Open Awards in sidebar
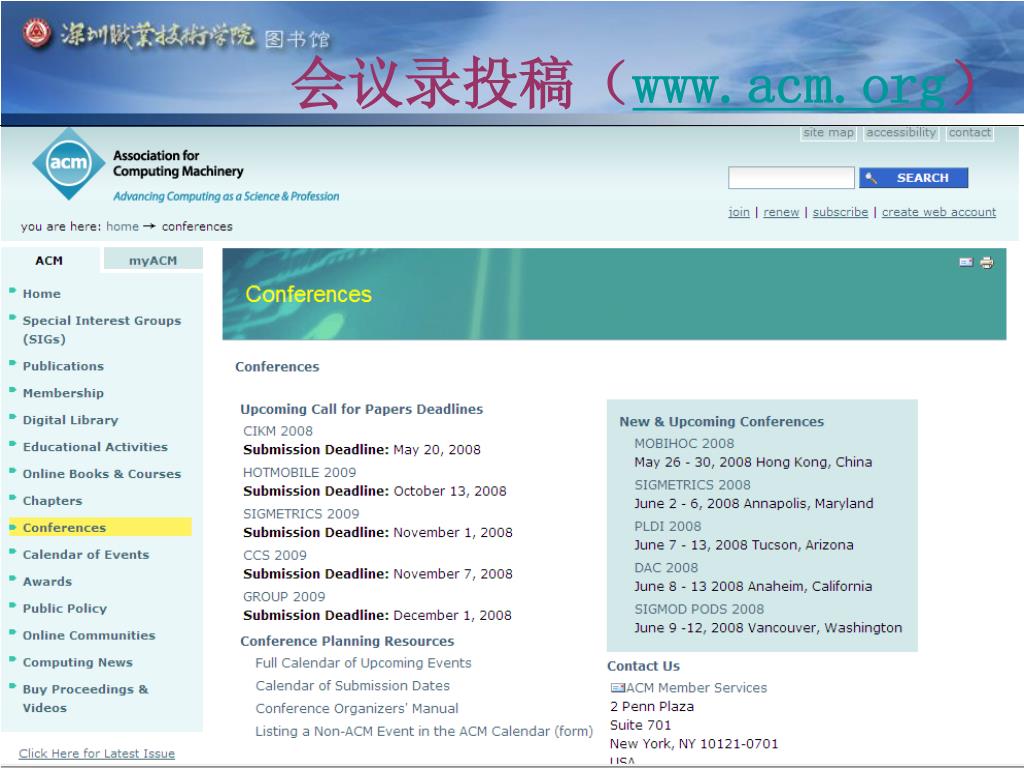 coord(47,581)
